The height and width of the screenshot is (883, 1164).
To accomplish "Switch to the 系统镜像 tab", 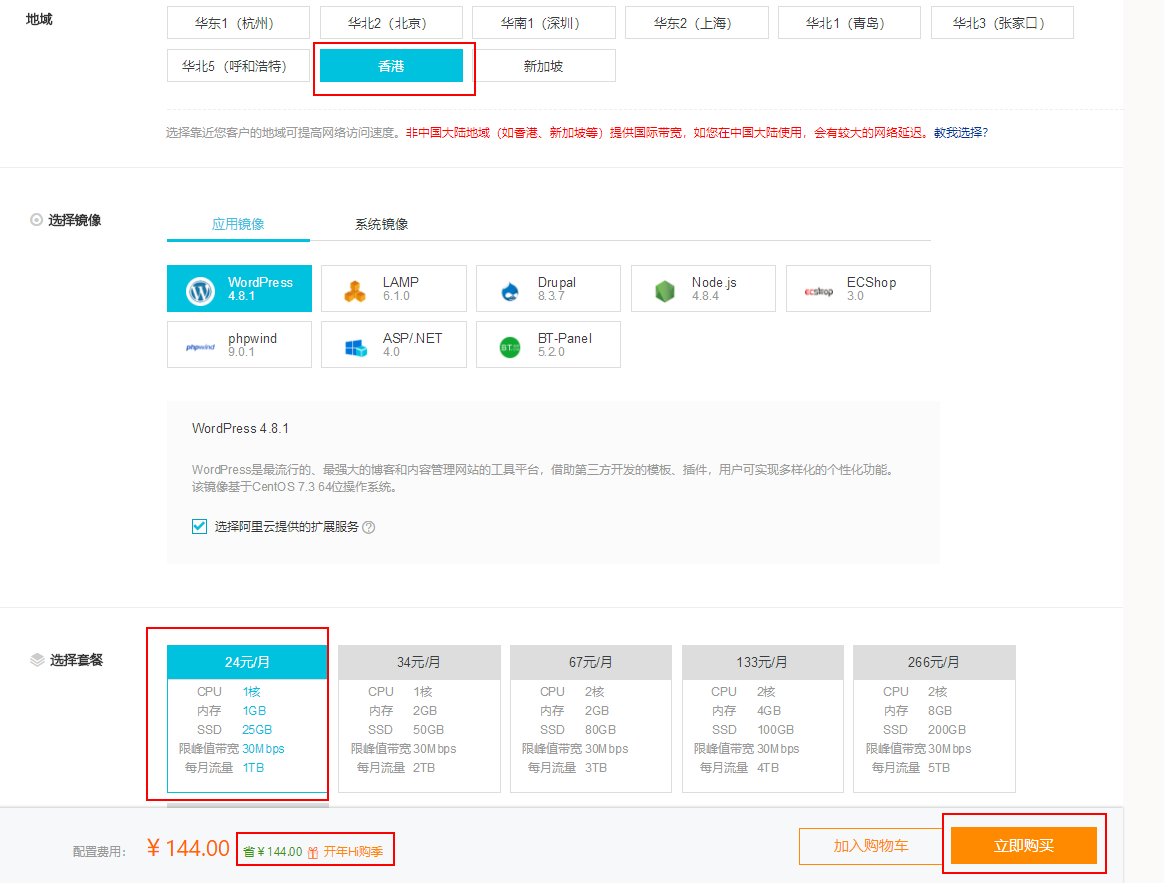I will 382,224.
